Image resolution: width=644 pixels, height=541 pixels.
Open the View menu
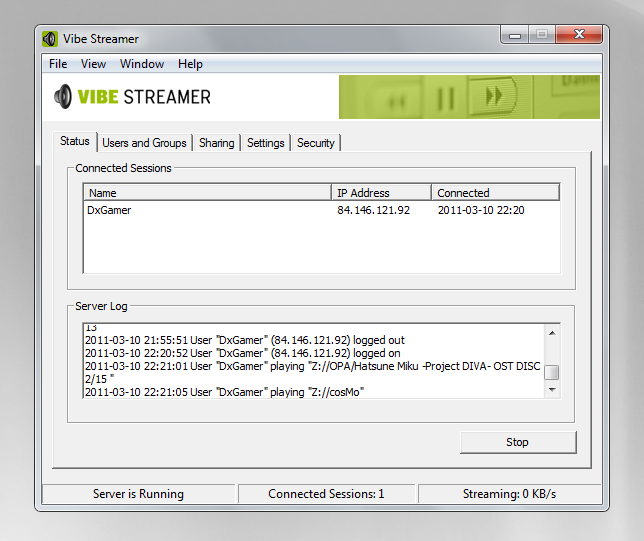[x=93, y=64]
